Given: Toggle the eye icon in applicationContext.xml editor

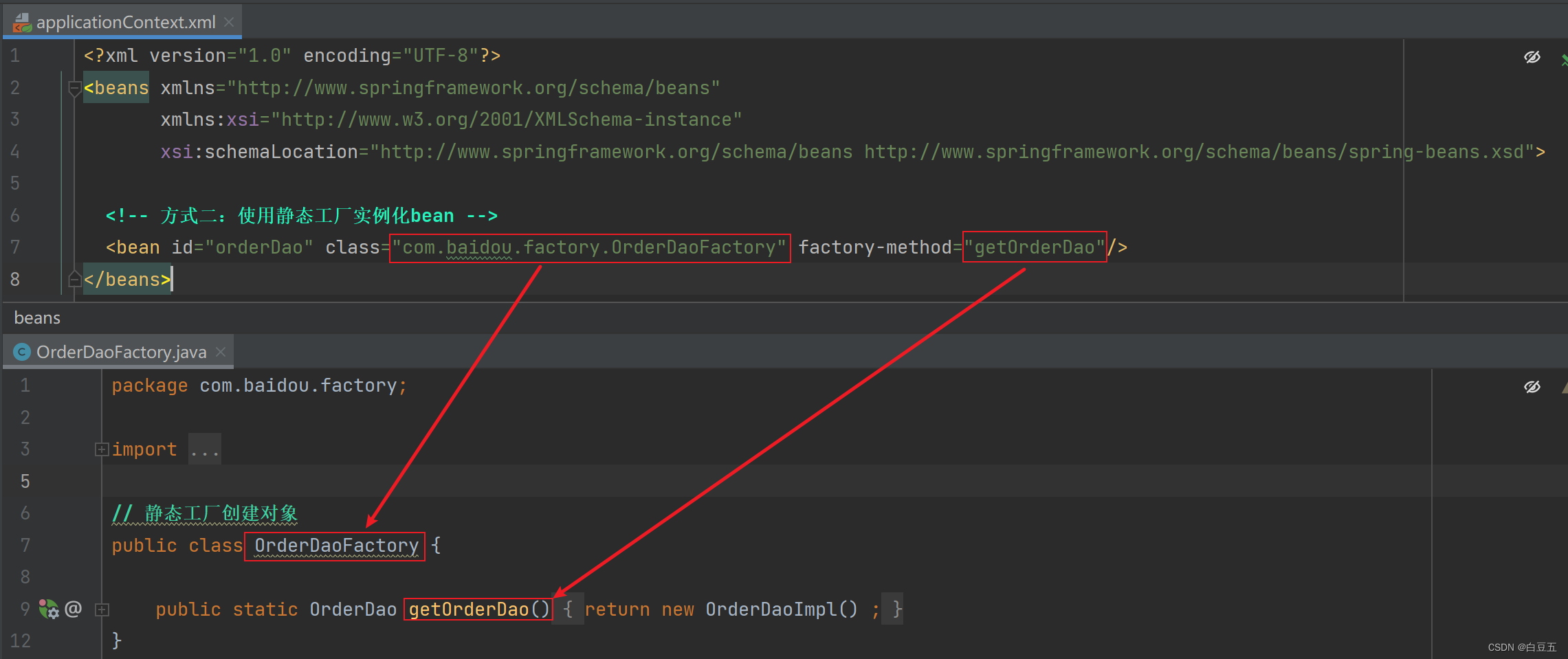Looking at the screenshot, I should point(1532,57).
